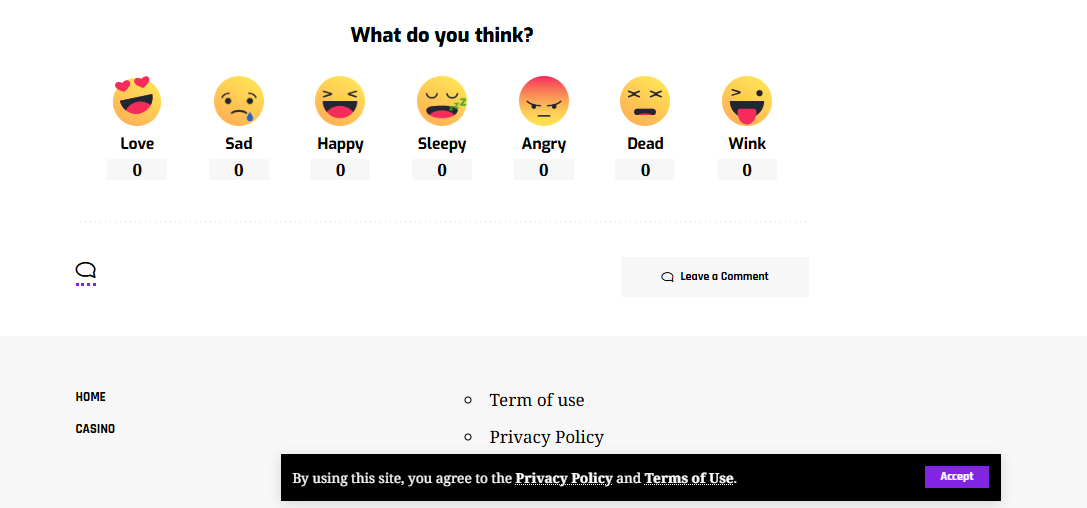Screen dimensions: 1087x508
Task: Click the Love heart-eyes emoji
Action: point(137,101)
